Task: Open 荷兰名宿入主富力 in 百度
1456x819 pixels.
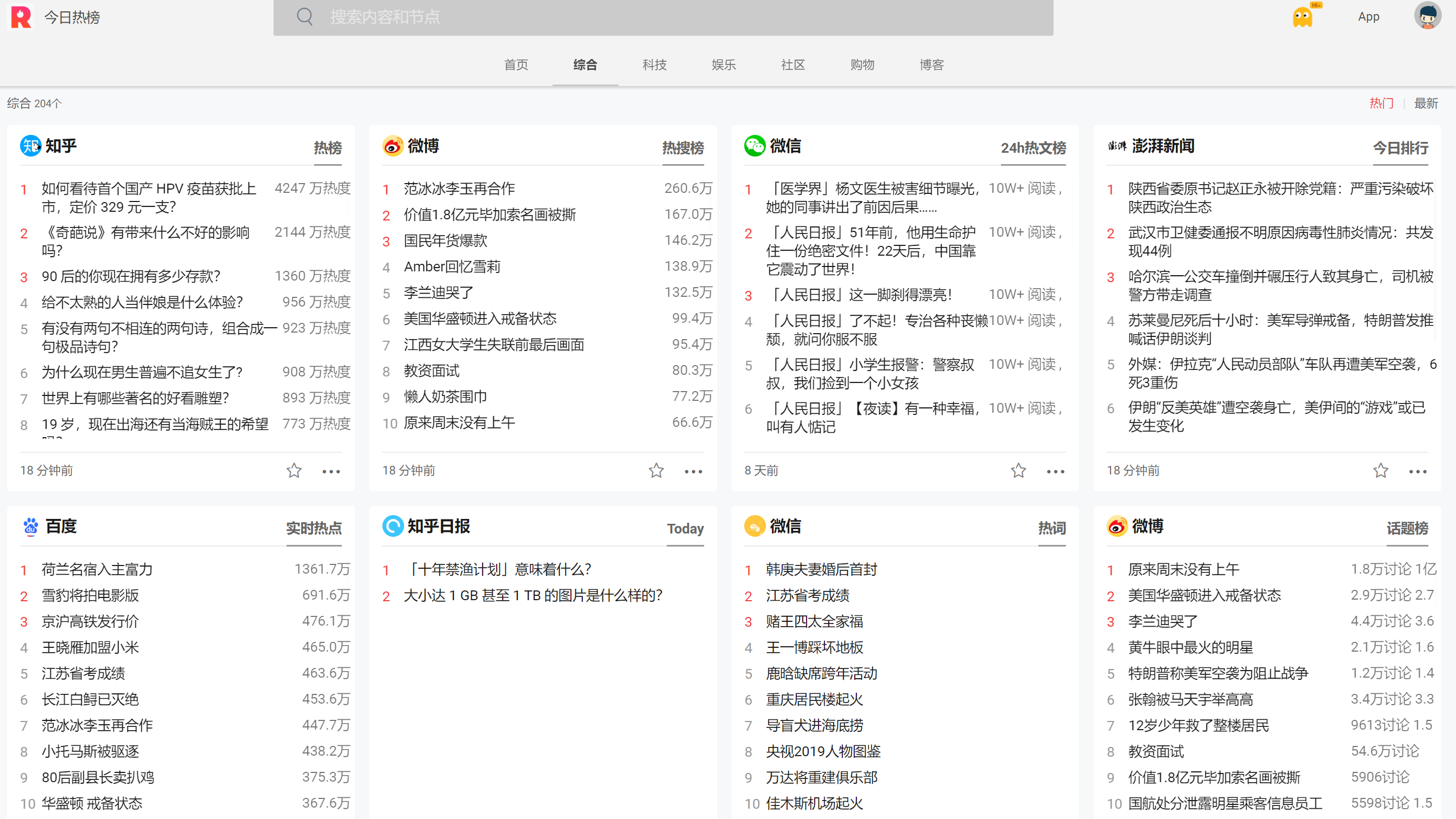Action: coord(97,570)
